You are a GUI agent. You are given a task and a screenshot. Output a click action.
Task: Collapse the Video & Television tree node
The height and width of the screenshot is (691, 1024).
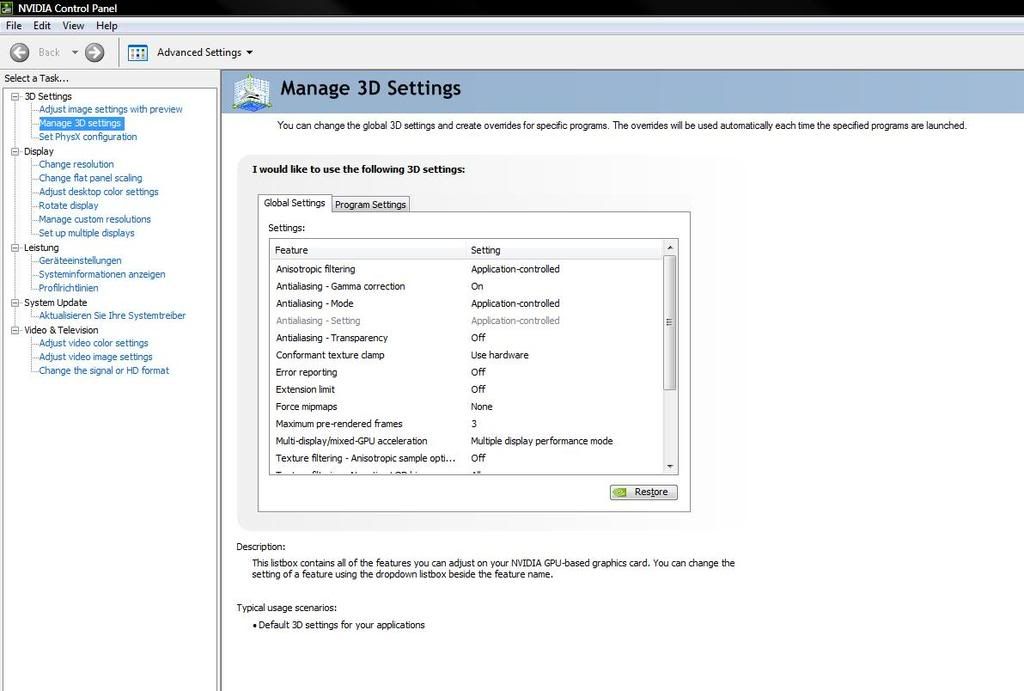point(15,330)
